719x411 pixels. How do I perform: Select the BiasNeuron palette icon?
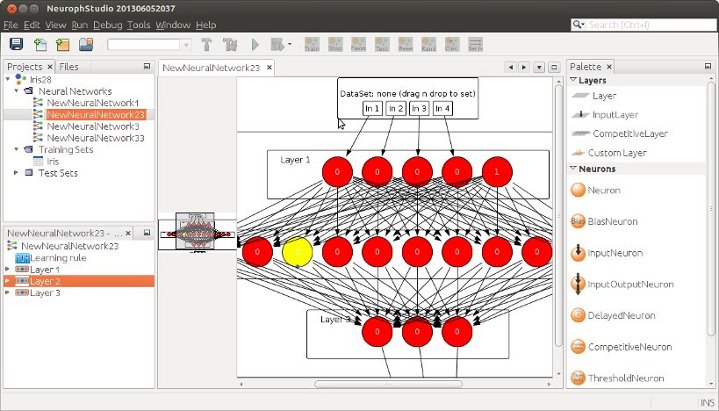coord(578,221)
